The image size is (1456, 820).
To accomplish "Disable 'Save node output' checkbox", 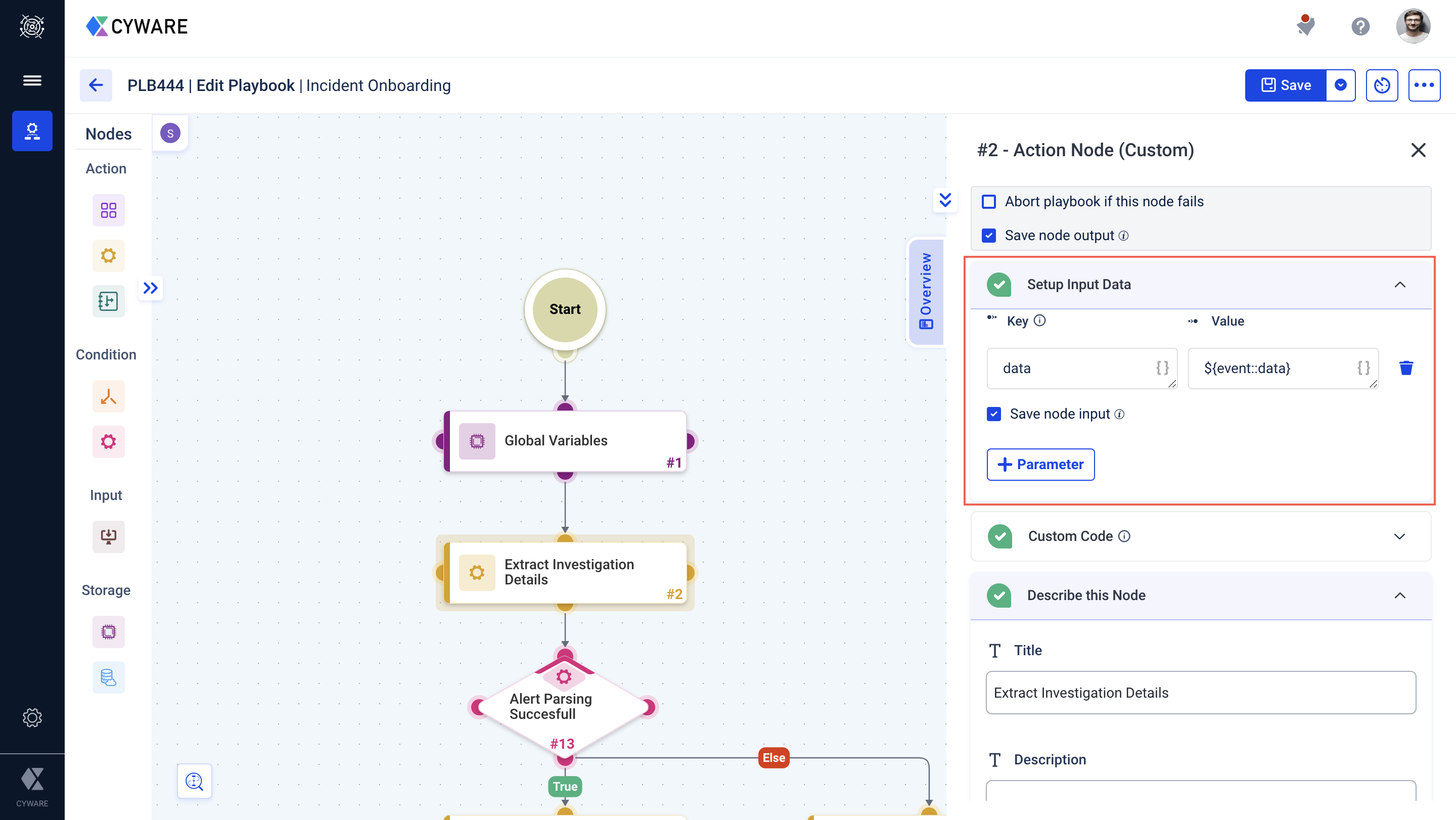I will point(991,235).
